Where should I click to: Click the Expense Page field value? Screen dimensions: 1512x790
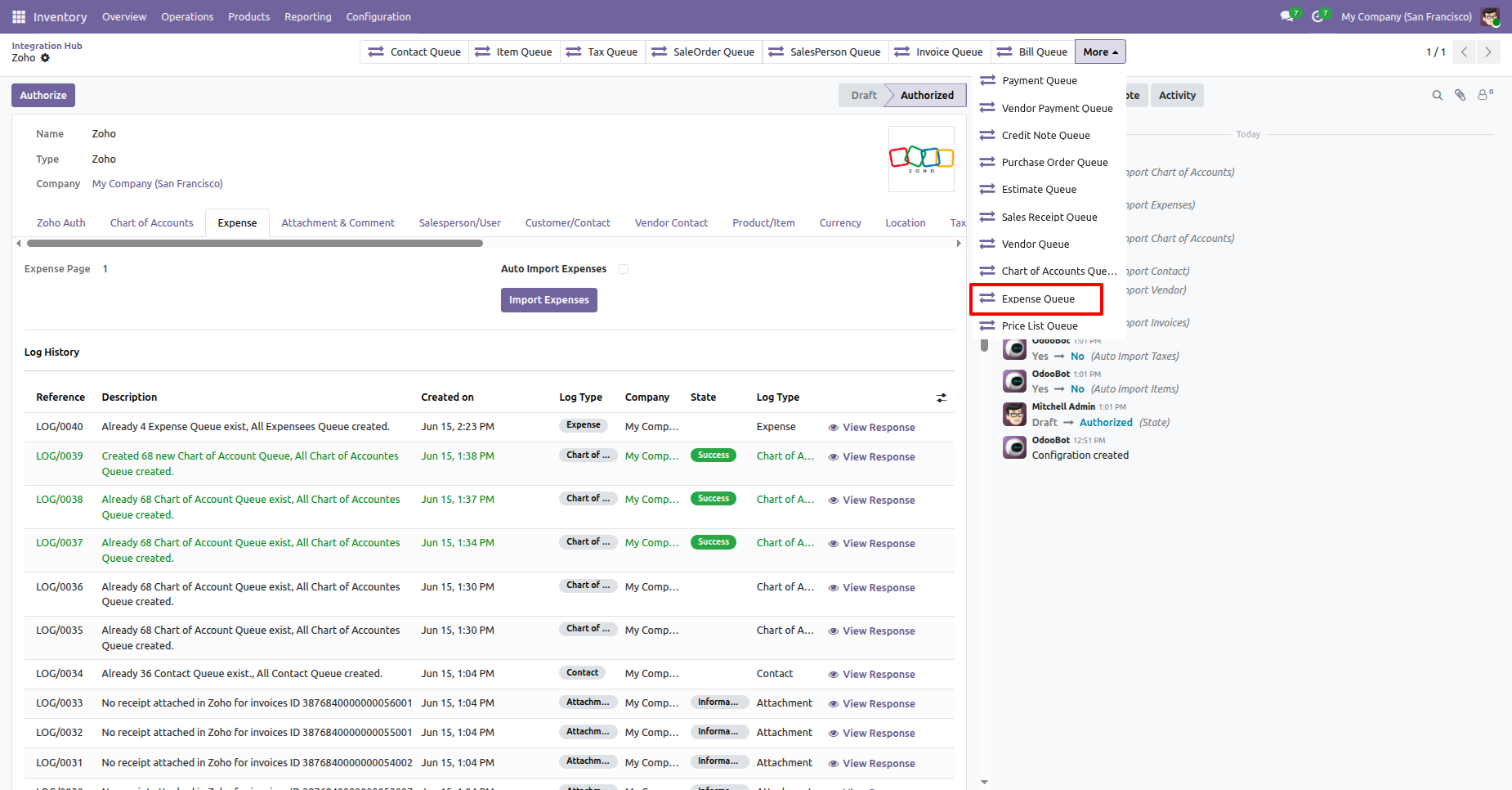[105, 269]
